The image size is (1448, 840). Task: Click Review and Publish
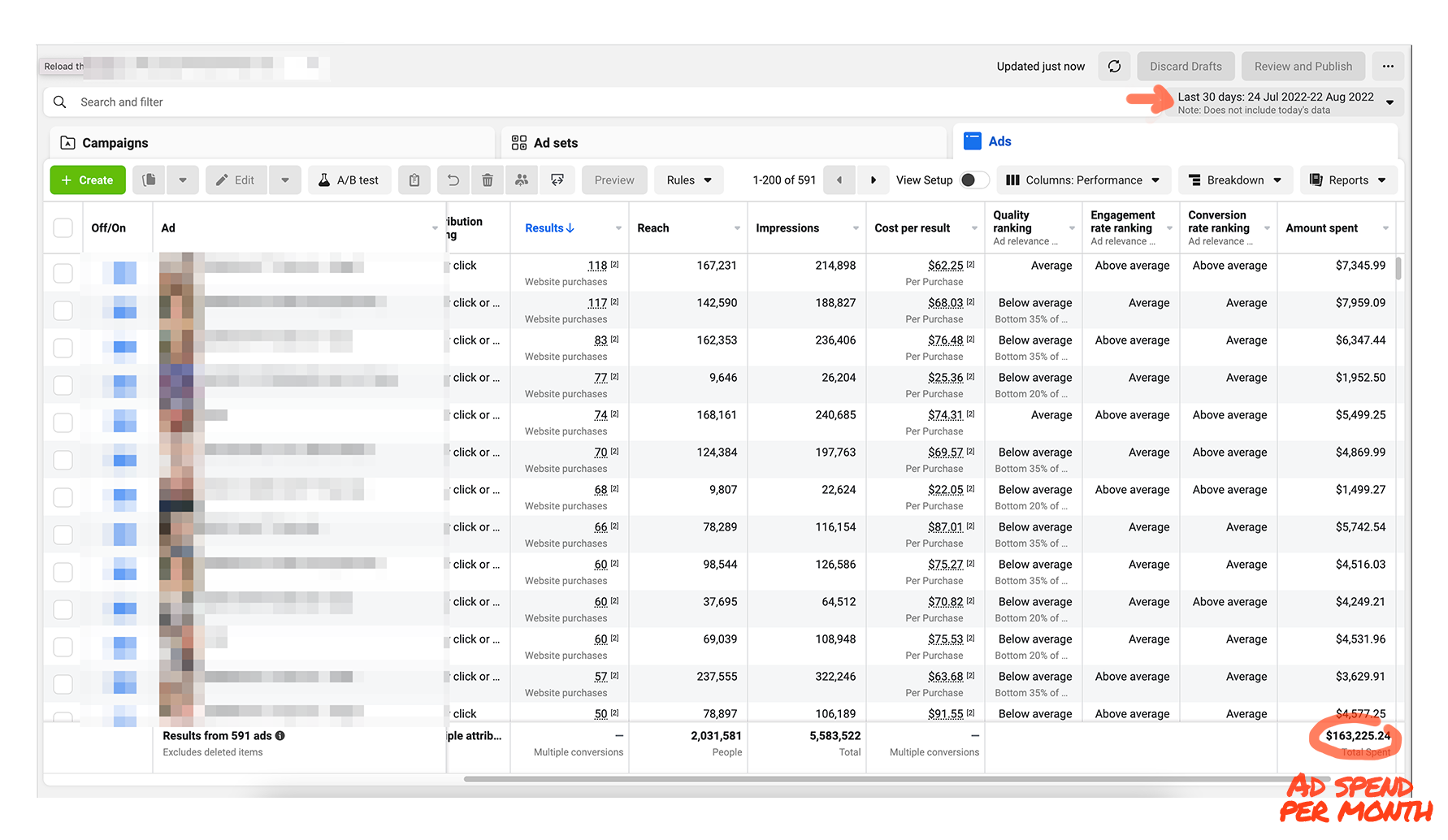tap(1303, 67)
